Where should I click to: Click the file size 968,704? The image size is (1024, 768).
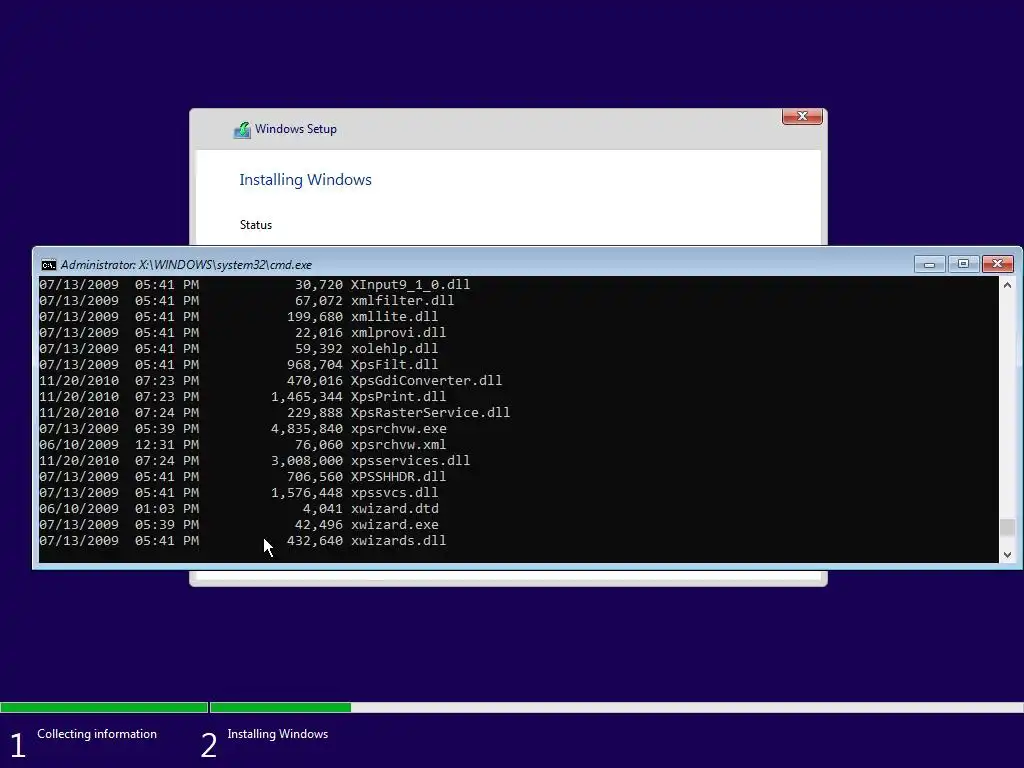coord(315,364)
